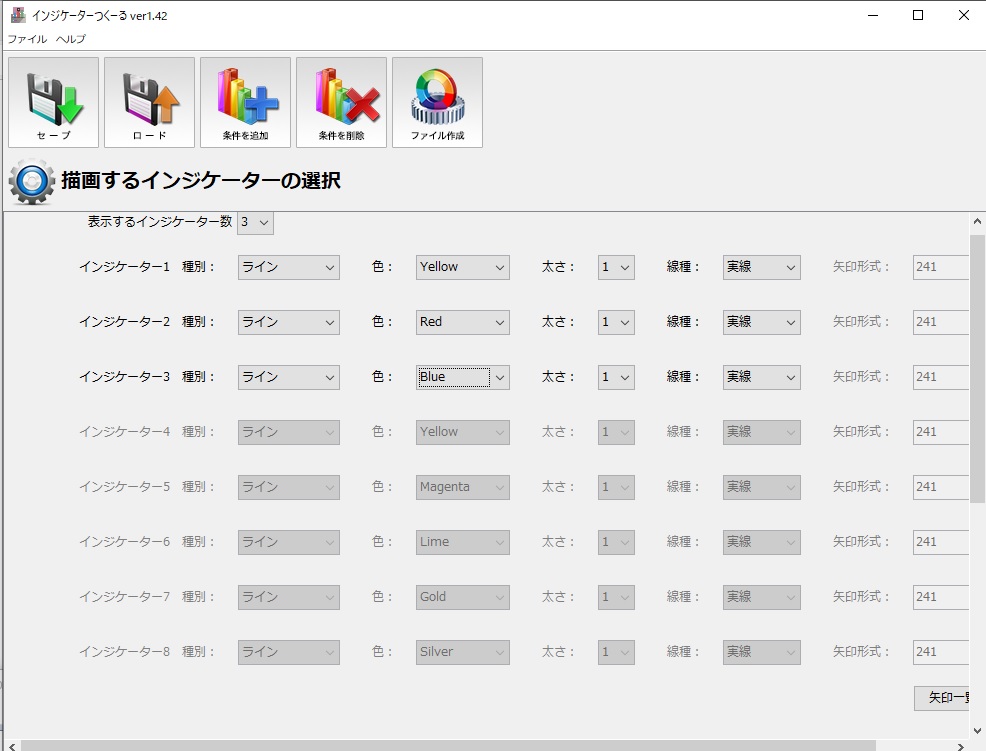This screenshot has width=986, height=751.
Task: Click the 条件を追加 (Add condition) icon
Action: coord(245,102)
